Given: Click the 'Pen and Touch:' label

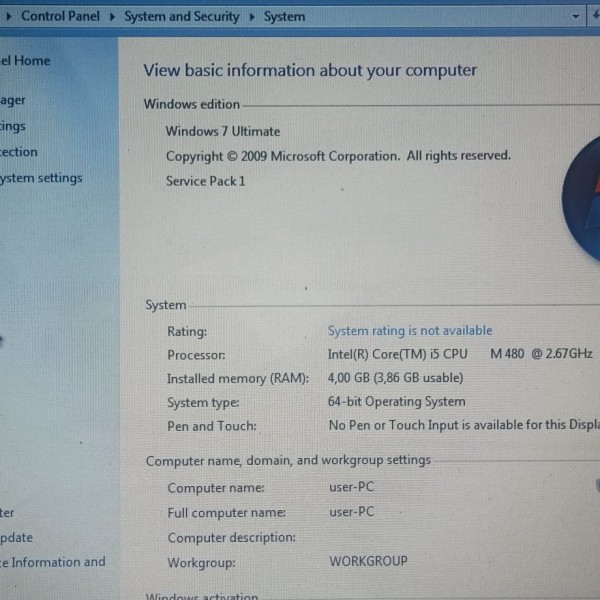Looking at the screenshot, I should (x=212, y=426).
